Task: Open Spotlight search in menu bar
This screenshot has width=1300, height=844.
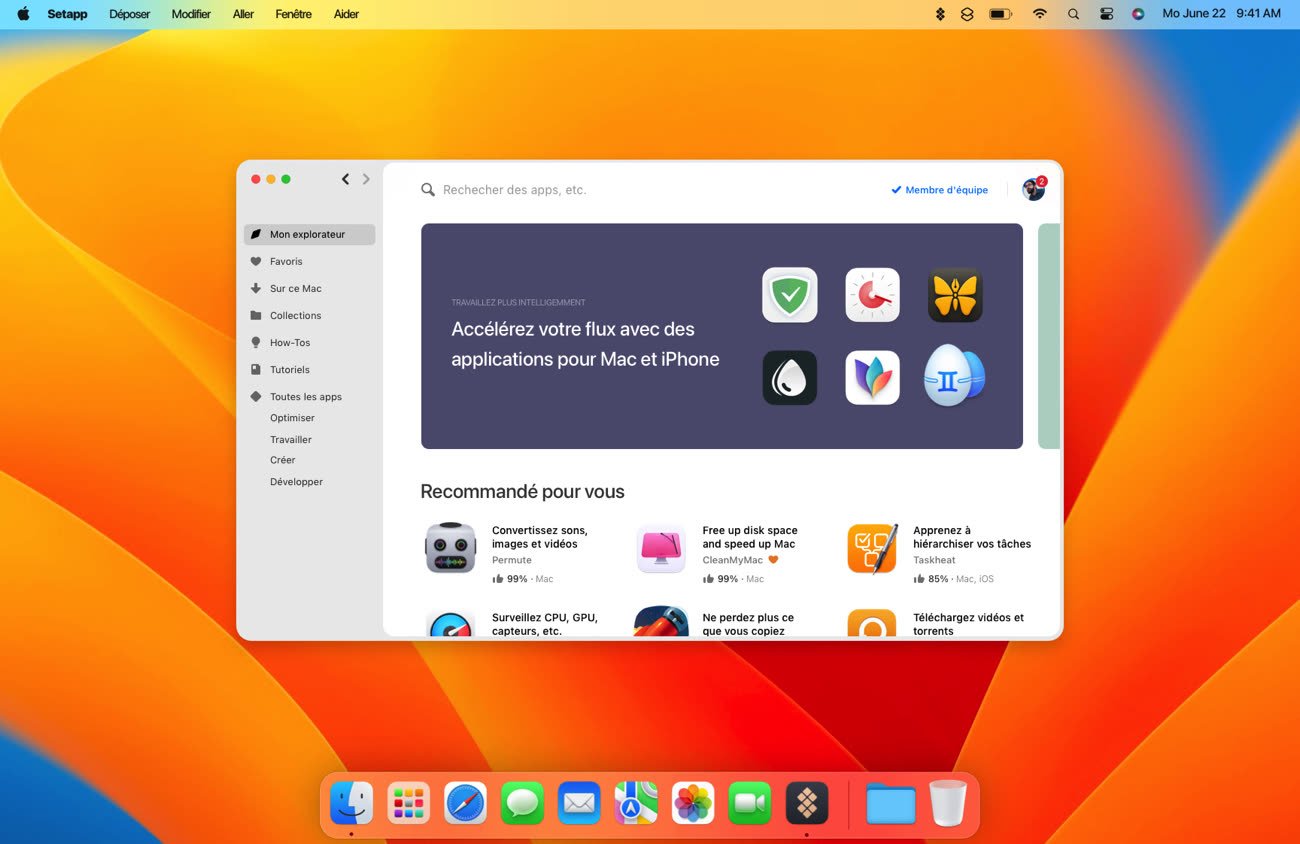Action: coord(1073,14)
